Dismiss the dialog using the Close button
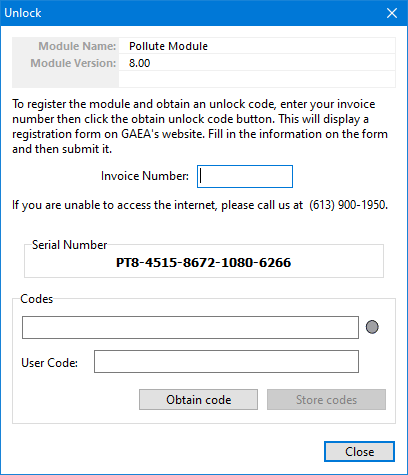The width and height of the screenshot is (408, 475). (x=359, y=452)
